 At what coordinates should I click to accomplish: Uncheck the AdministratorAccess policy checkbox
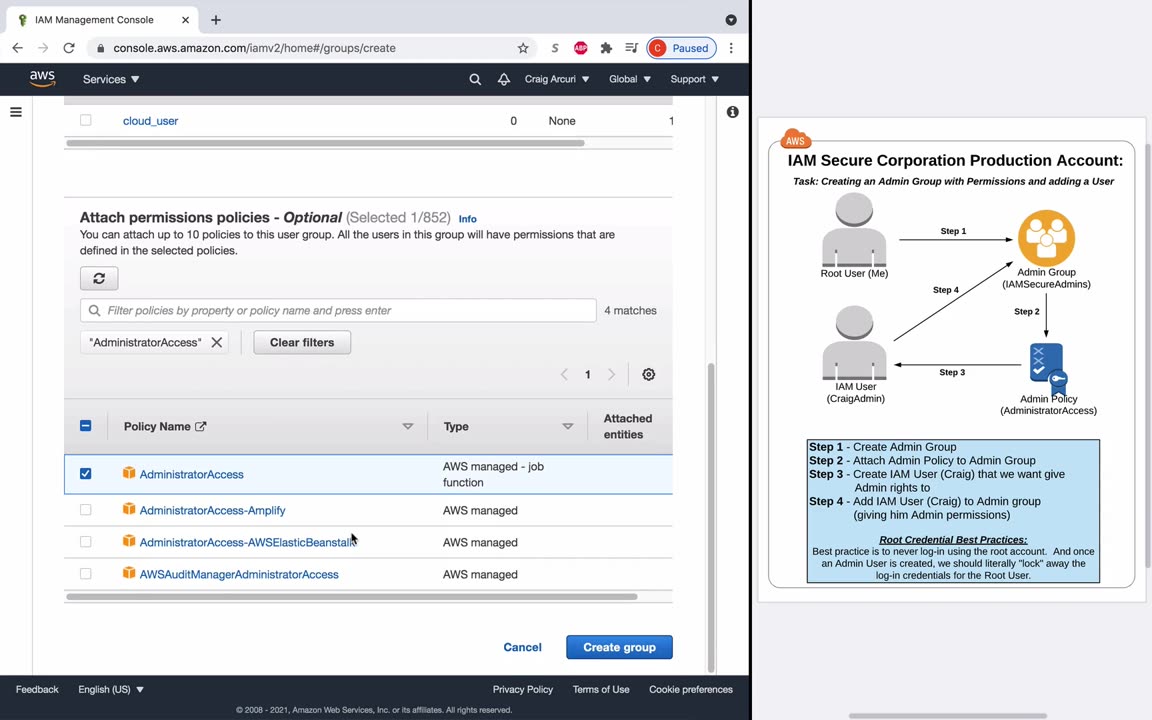[85, 473]
